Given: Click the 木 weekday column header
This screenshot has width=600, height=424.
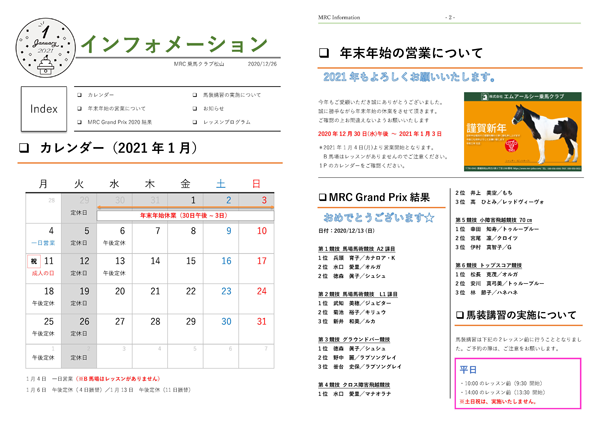Looking at the screenshot, I should pyautogui.click(x=150, y=184).
